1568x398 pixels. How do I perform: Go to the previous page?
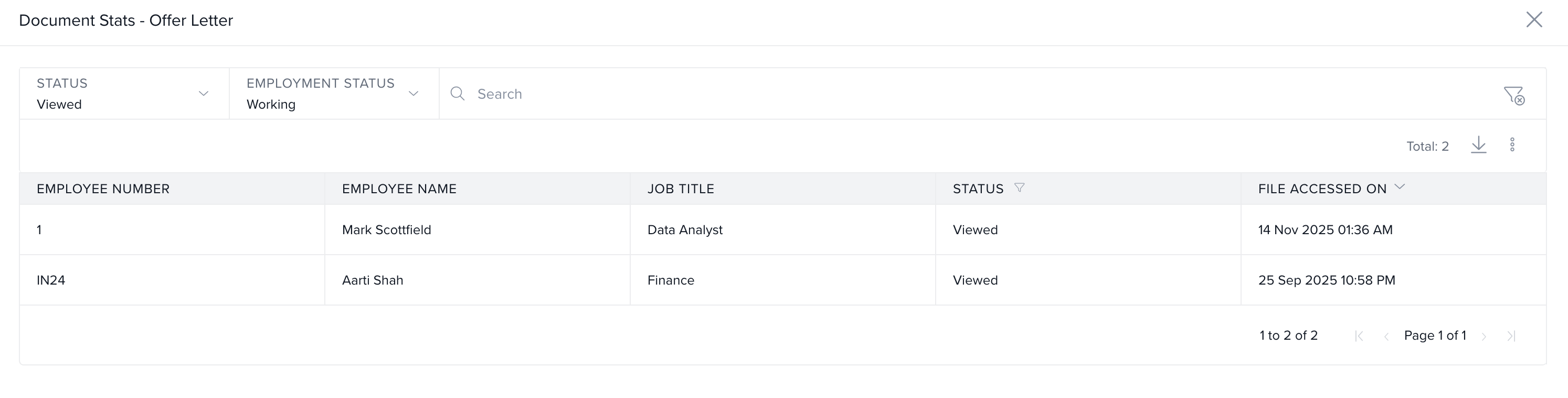coord(1386,336)
